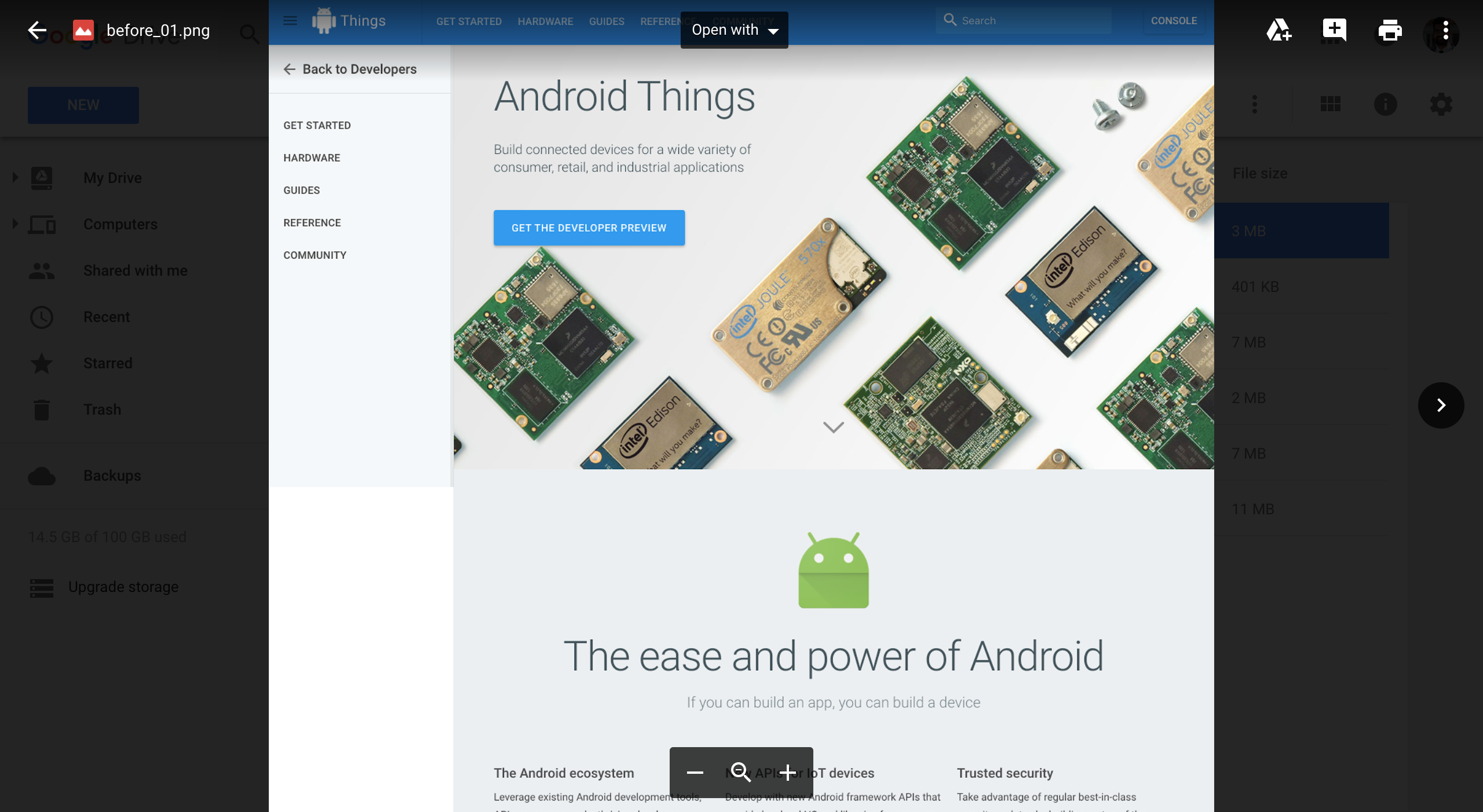Click the Recent clock icon
1483x812 pixels.
click(42, 317)
